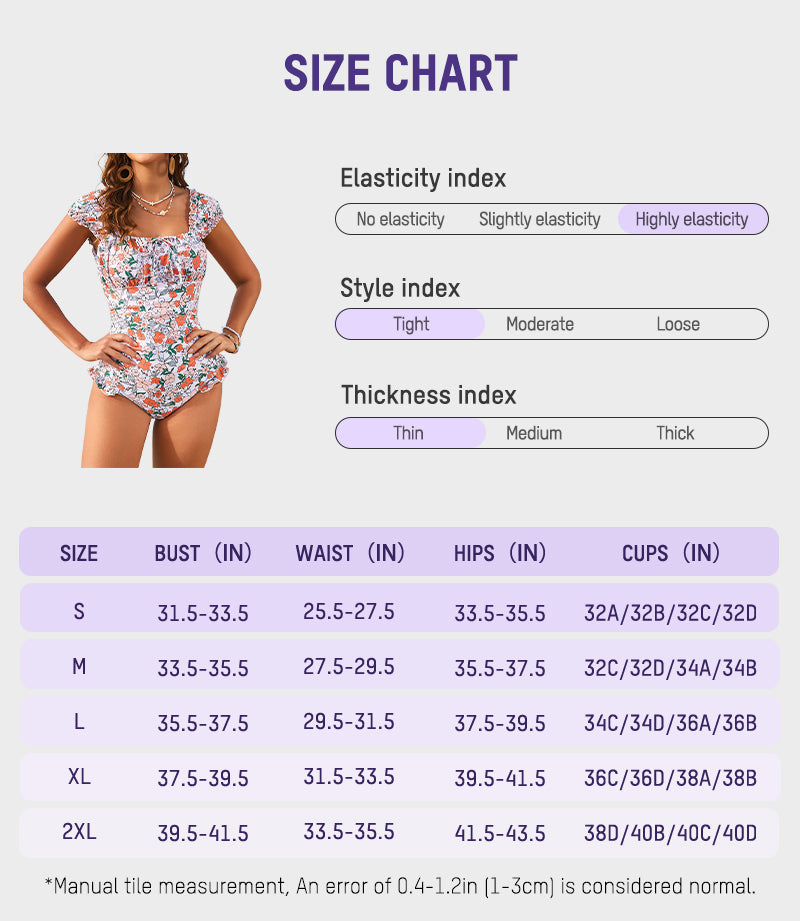This screenshot has height=921, width=800.
Task: Choose the Loose style option
Action: click(x=678, y=324)
